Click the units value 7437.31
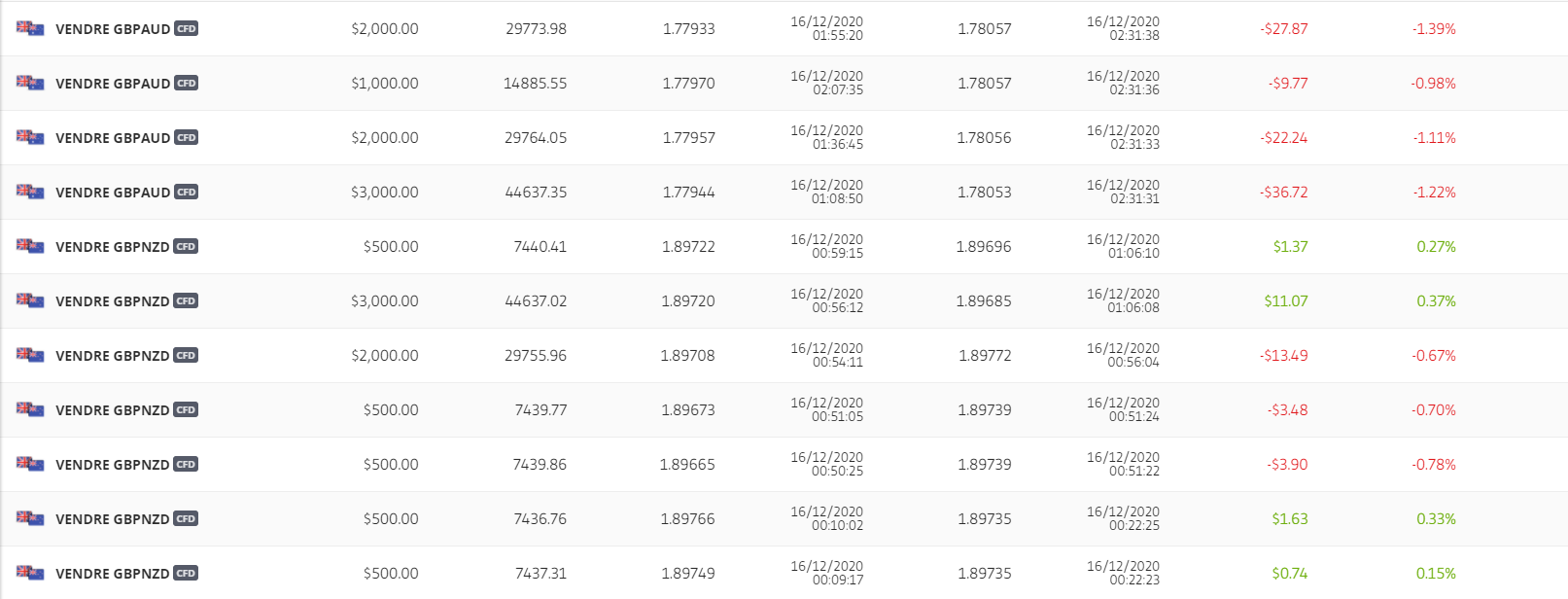 click(x=541, y=574)
